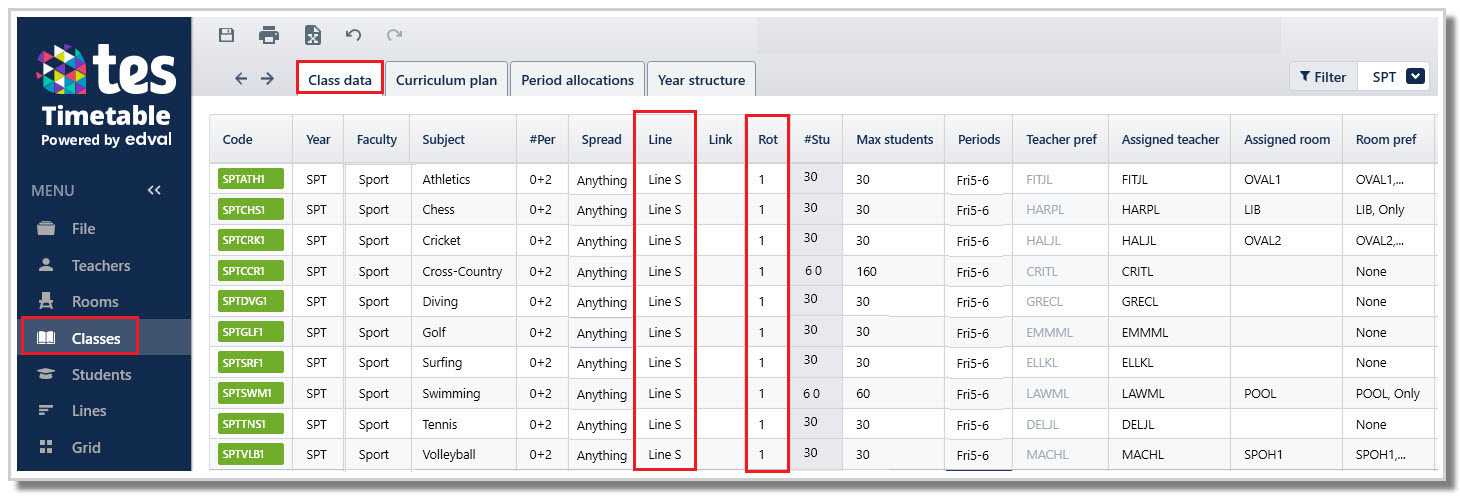The height and width of the screenshot is (497, 1460).
Task: Select the Year structure tab
Action: click(x=701, y=80)
